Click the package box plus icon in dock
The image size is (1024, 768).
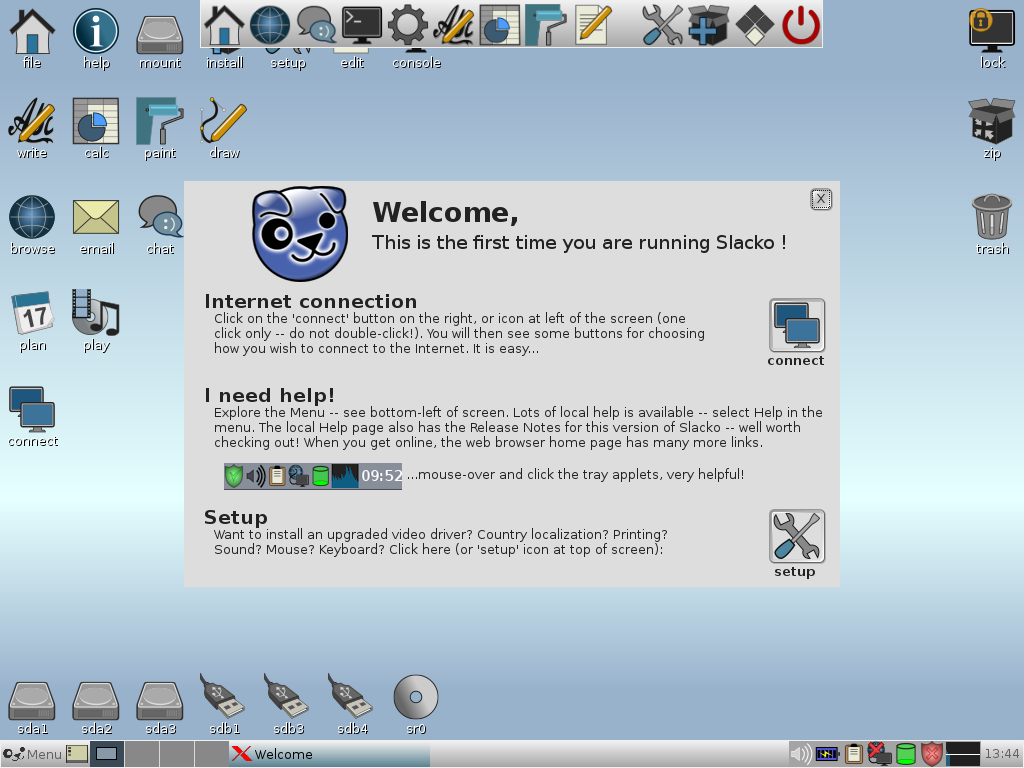click(708, 25)
